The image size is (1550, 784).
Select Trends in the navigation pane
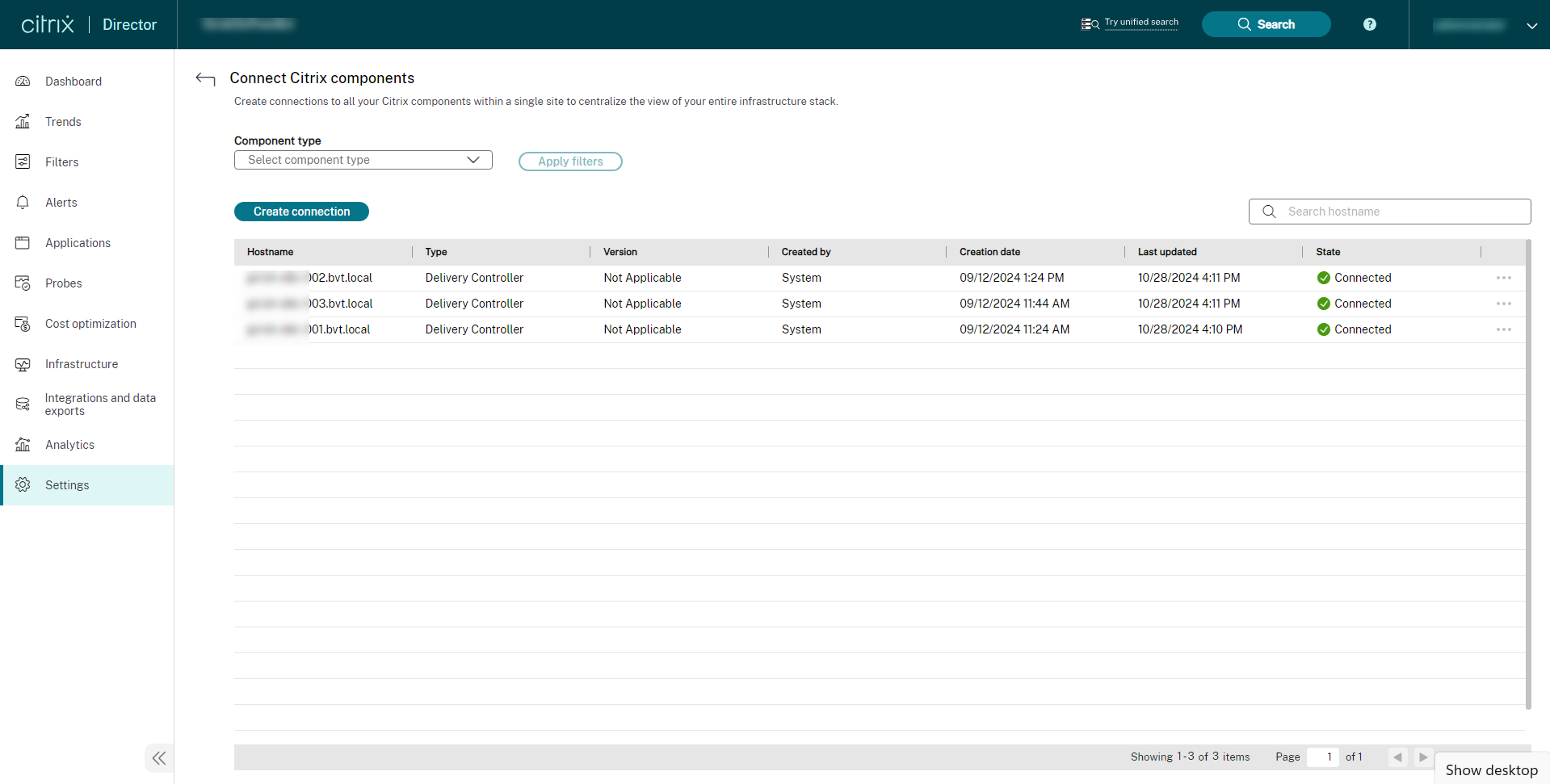(63, 121)
